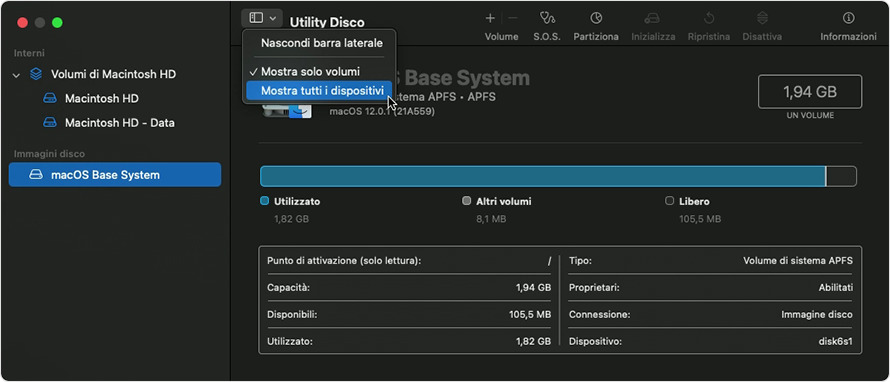890x382 pixels.
Task: Select Macintosh HD volume in sidebar
Action: (x=102, y=99)
